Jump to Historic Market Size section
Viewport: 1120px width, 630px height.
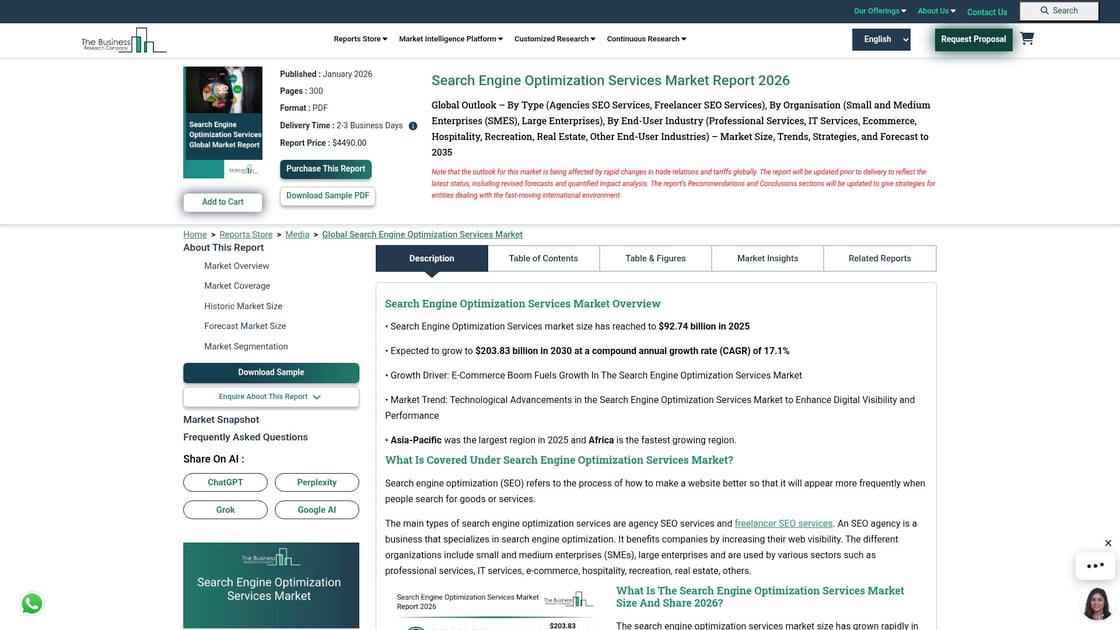(x=243, y=306)
